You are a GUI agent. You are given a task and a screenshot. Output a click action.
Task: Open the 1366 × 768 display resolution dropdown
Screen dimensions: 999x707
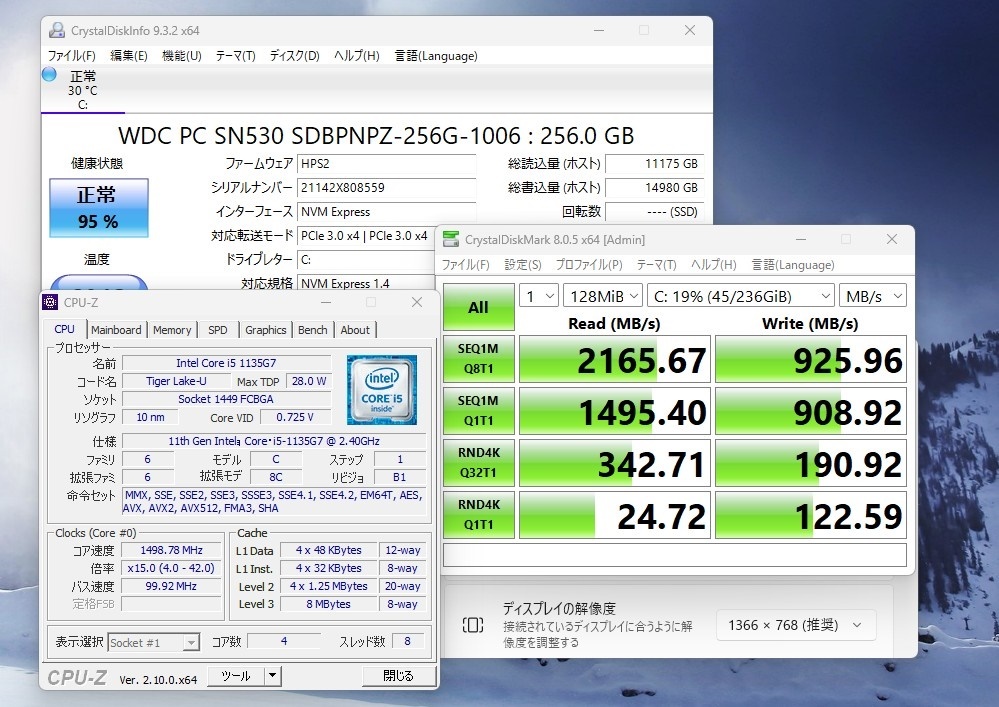tap(796, 625)
